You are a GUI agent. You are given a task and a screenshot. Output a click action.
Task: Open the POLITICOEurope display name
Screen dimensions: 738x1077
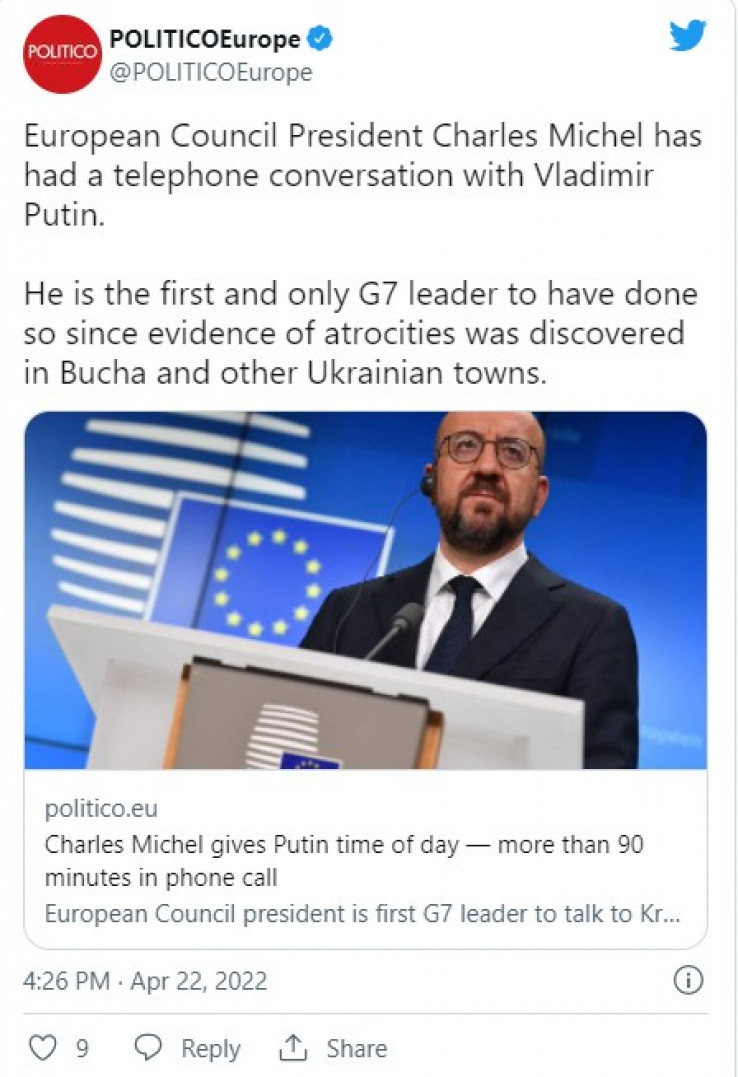pos(204,40)
